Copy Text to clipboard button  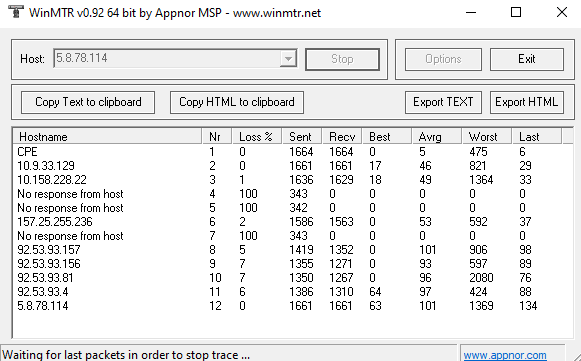point(88,102)
